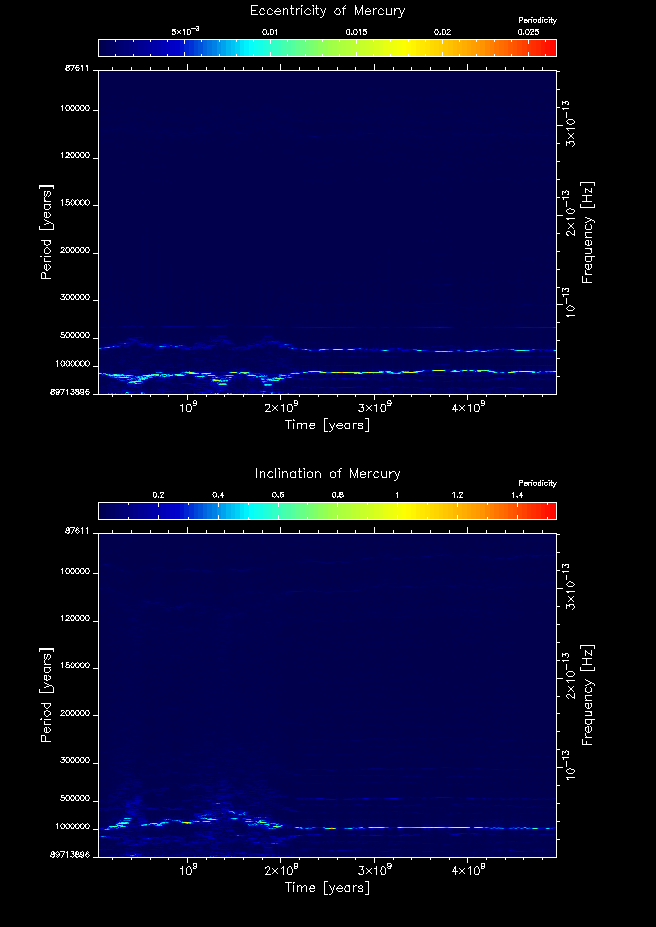Click the "Time [years]" label under the eccentricity plot
Image resolution: width=656 pixels, height=927 pixels.
tap(327, 424)
